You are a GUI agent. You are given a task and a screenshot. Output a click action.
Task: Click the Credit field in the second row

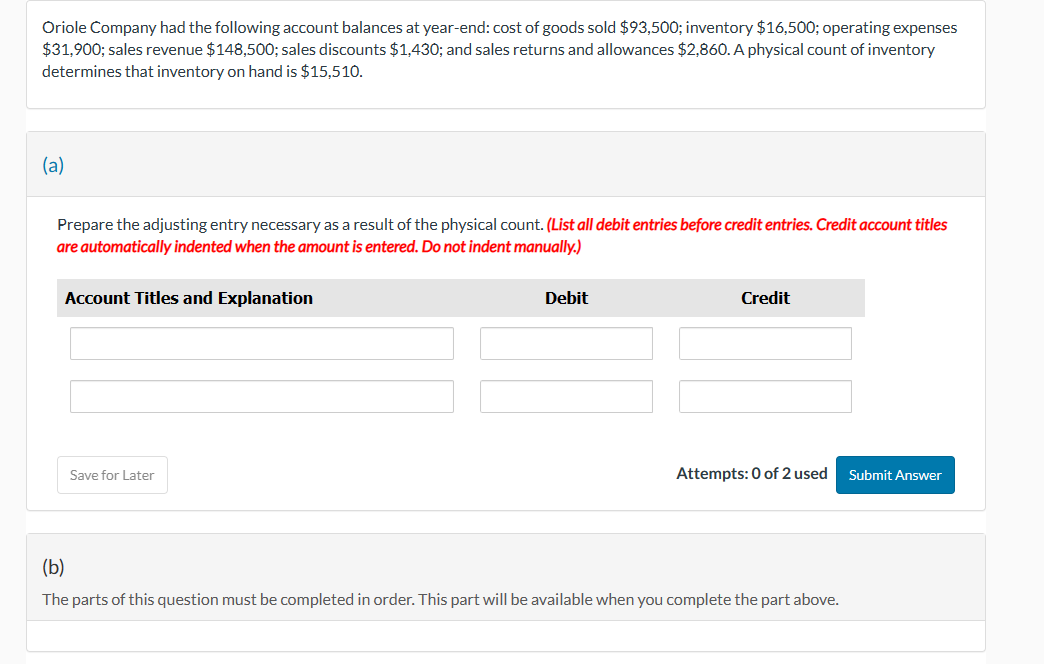pos(765,396)
